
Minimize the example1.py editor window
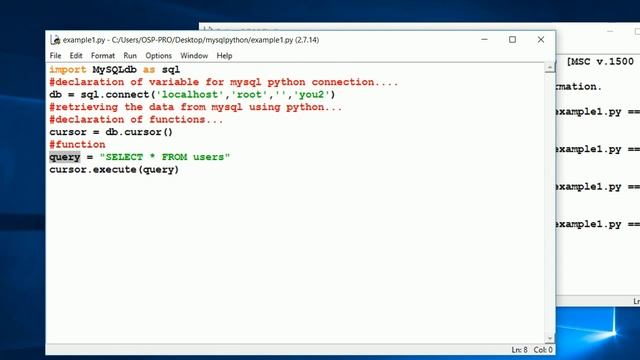(x=484, y=40)
